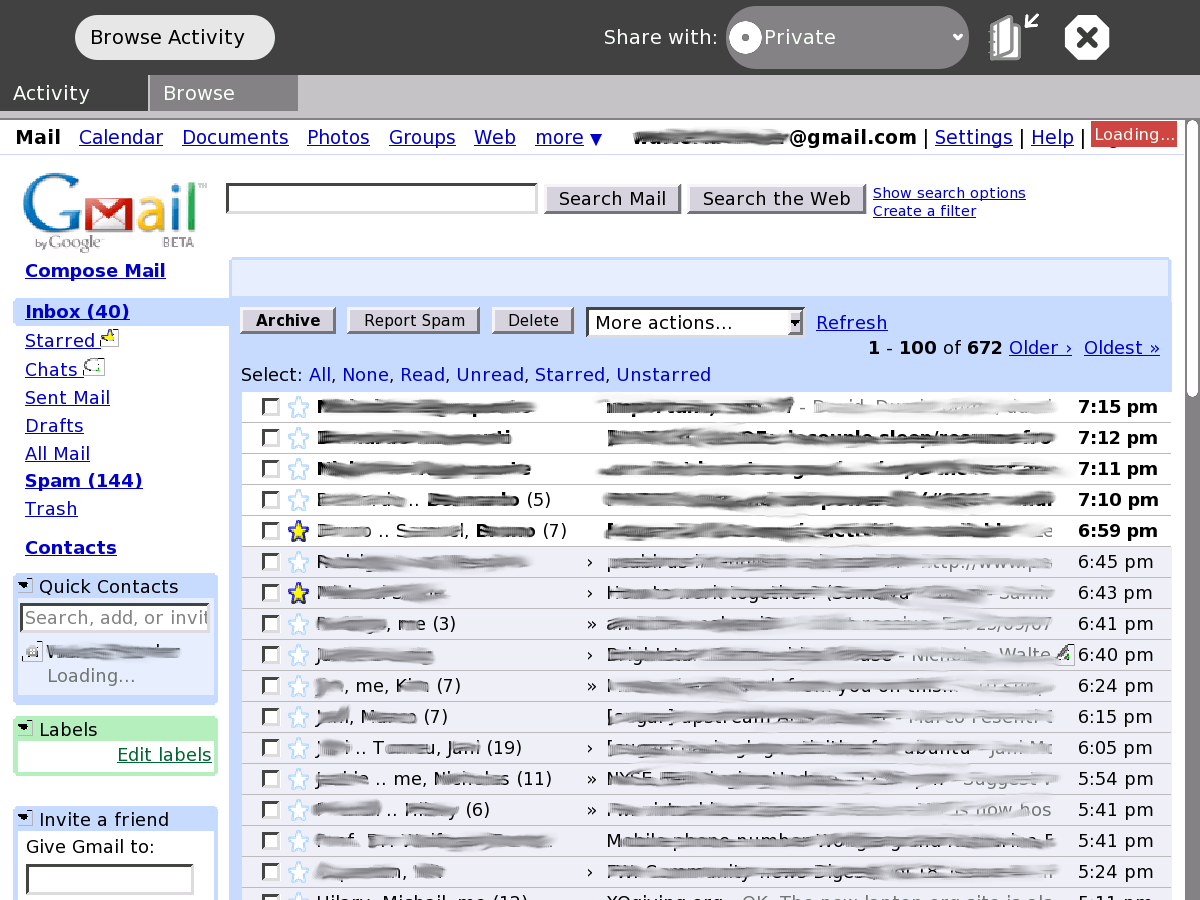Screen dimensions: 1200x900
Task: Open the Activity tab
Action: point(73,93)
